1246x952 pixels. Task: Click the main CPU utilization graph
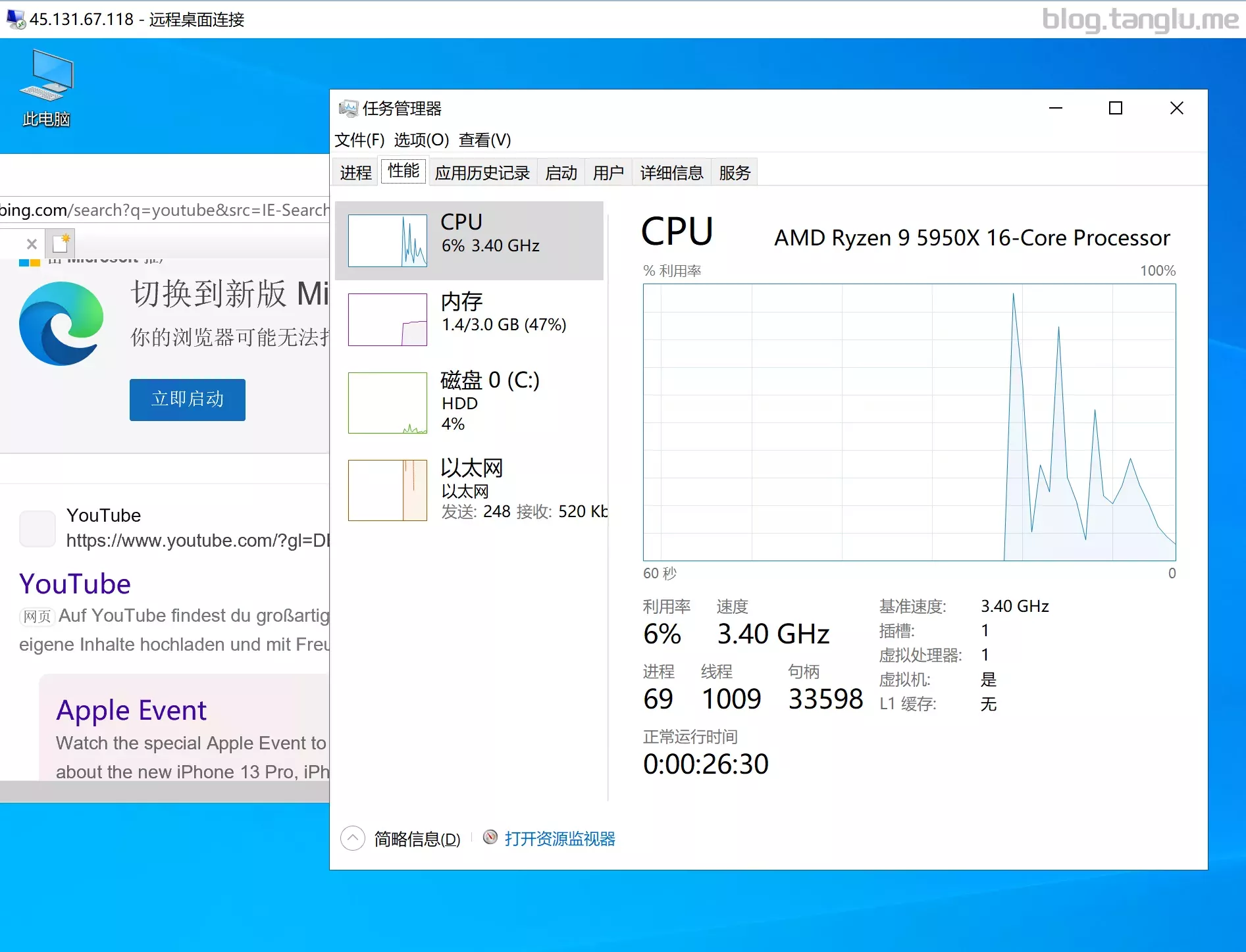point(909,422)
